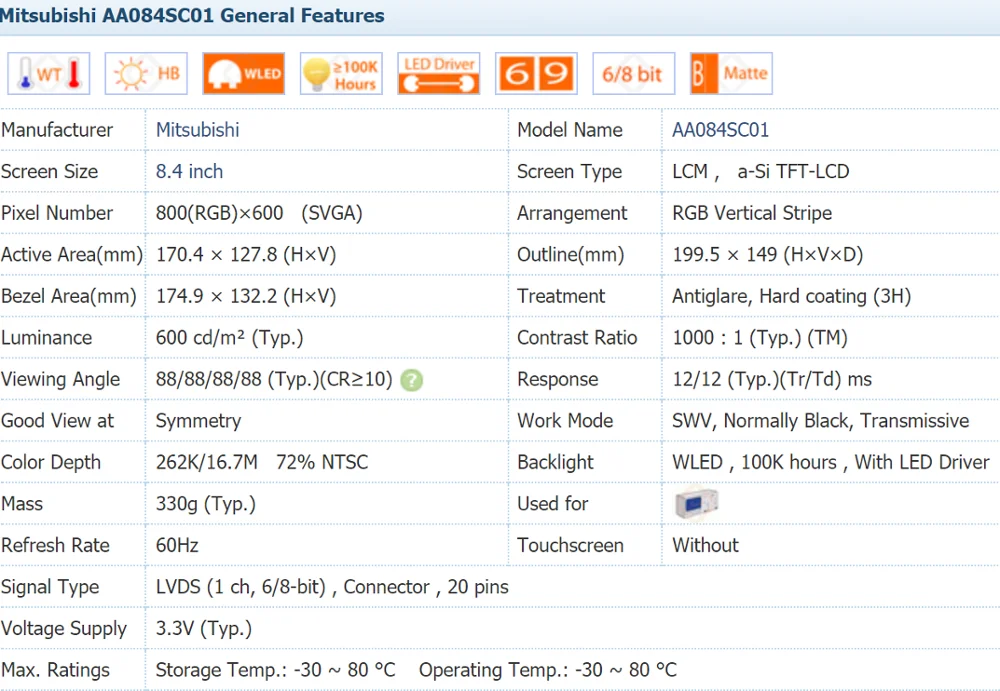Click the LCM, a-Si TFT-LCD screen type value
This screenshot has height=691, width=1000.
point(761,172)
